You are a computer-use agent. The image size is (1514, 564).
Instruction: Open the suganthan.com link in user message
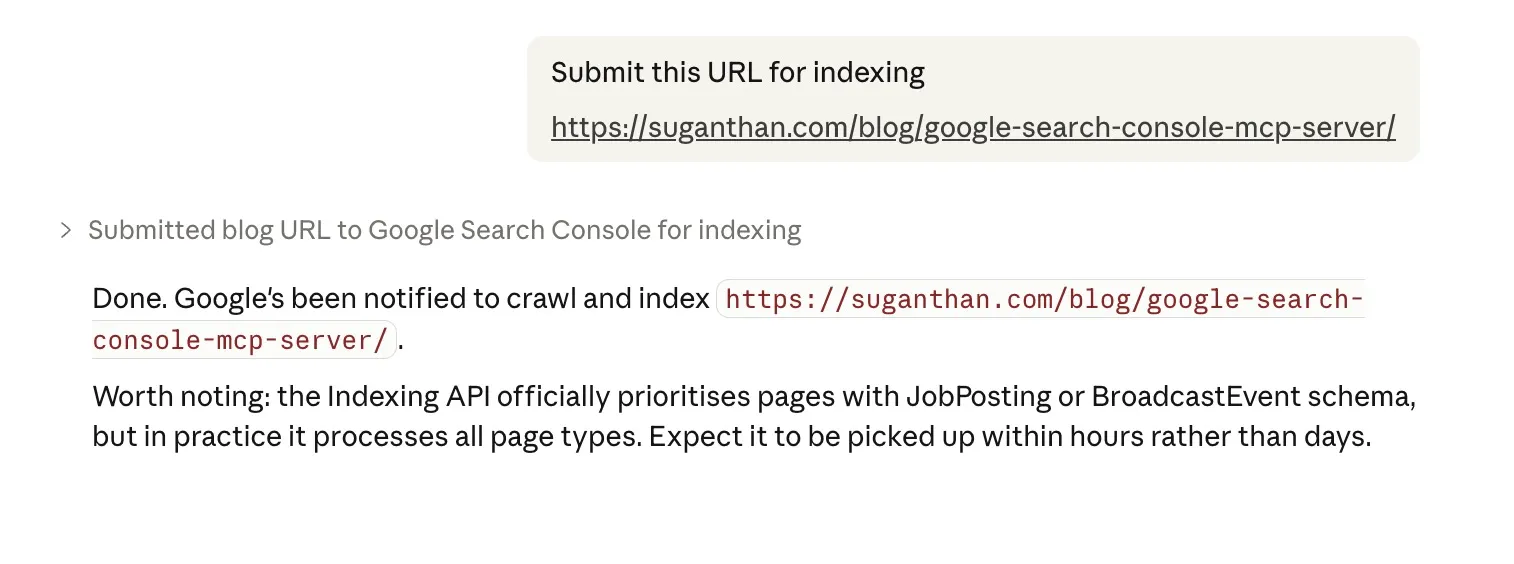point(972,128)
